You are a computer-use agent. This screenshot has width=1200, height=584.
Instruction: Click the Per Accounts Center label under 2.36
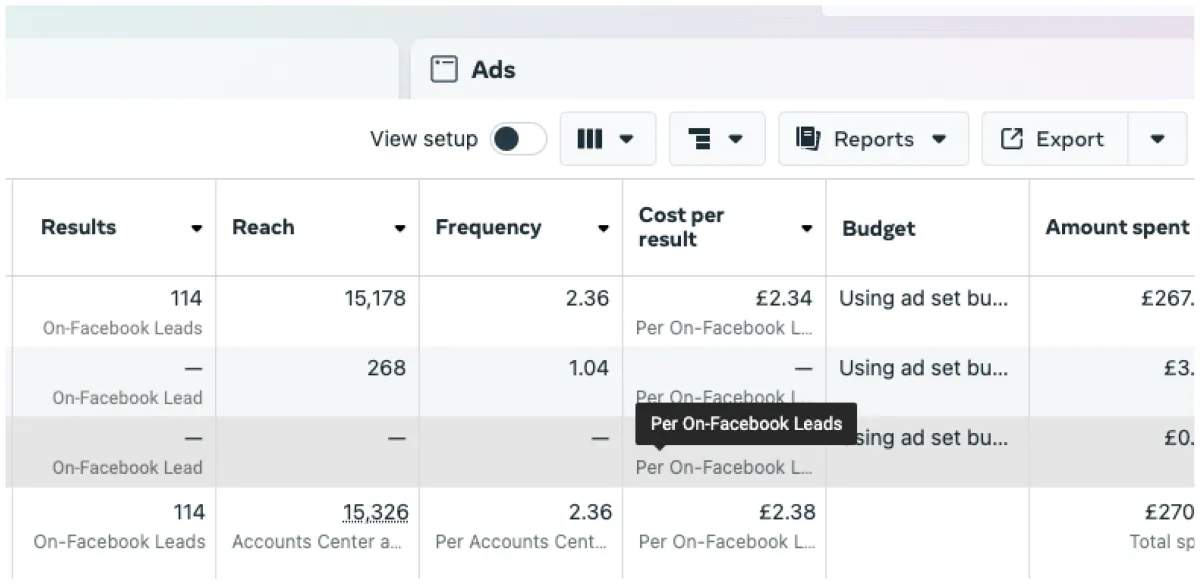(x=521, y=542)
